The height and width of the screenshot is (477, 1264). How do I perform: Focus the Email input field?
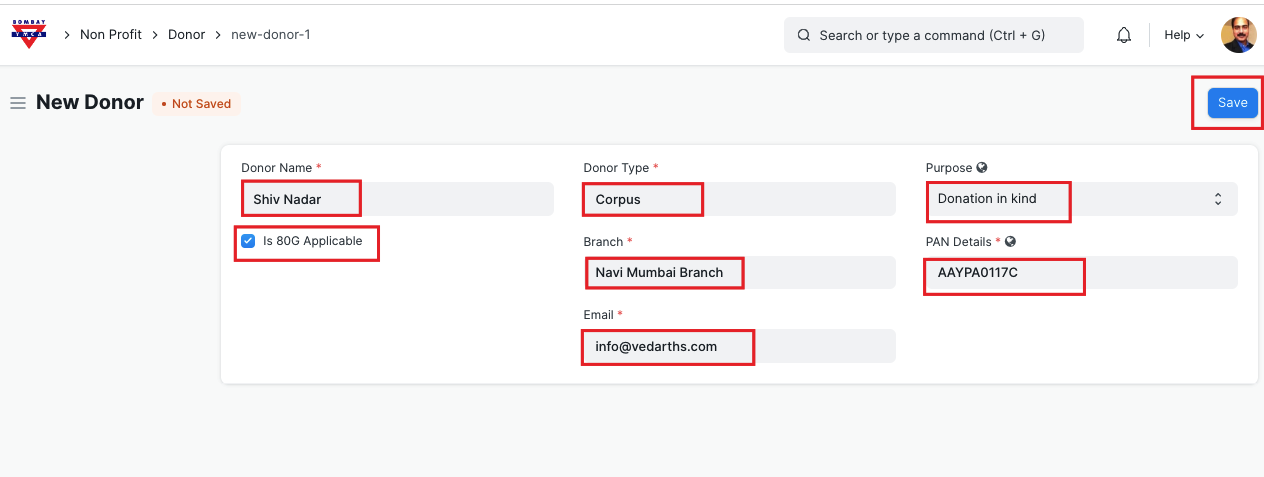pyautogui.click(x=738, y=346)
